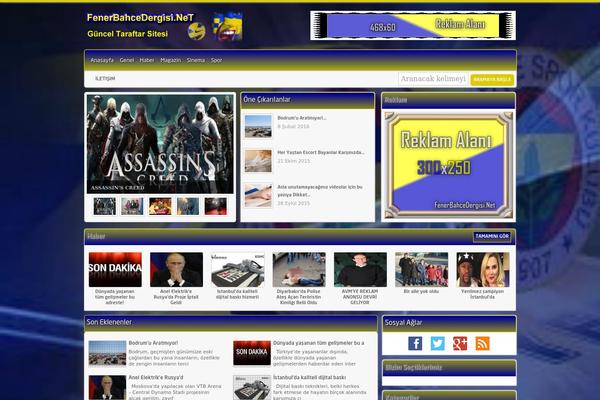Open Diyarbakır'da Polise Ateş Açan news

coord(298,297)
